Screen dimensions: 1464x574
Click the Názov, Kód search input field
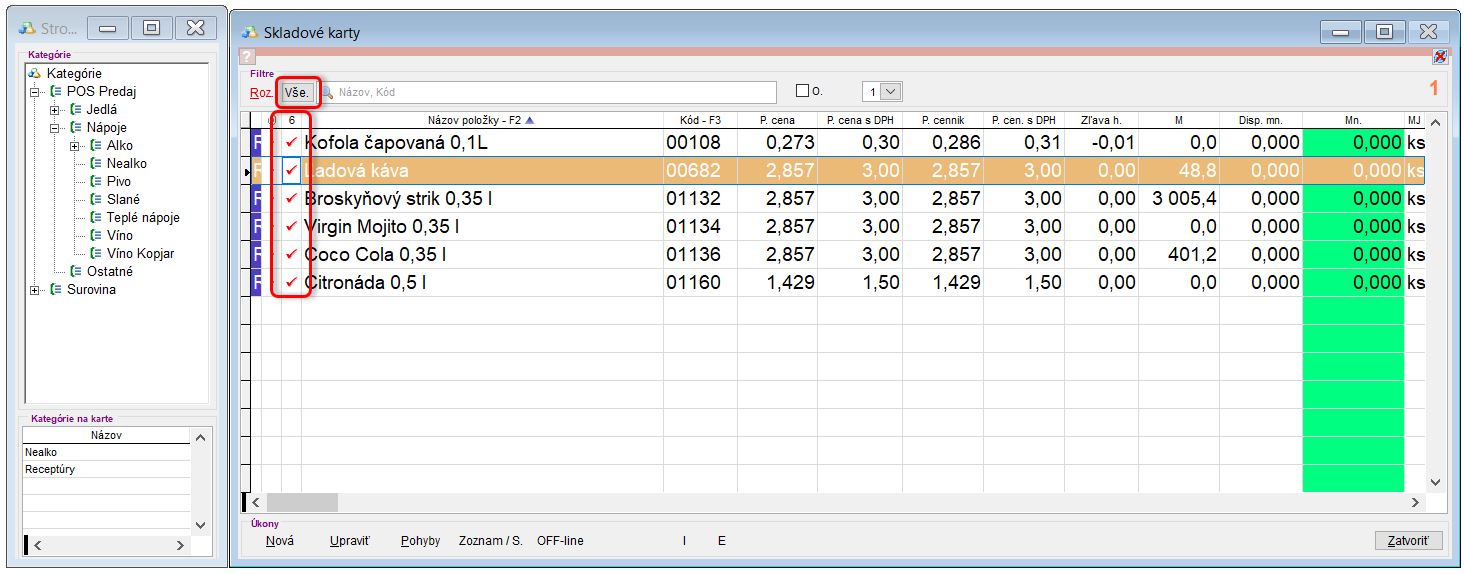pos(550,92)
